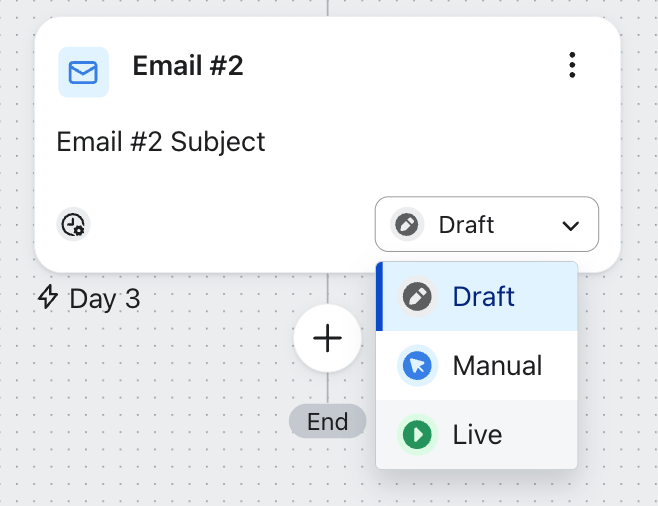
Task: Click the Draft label in status dropdown
Action: click(467, 224)
